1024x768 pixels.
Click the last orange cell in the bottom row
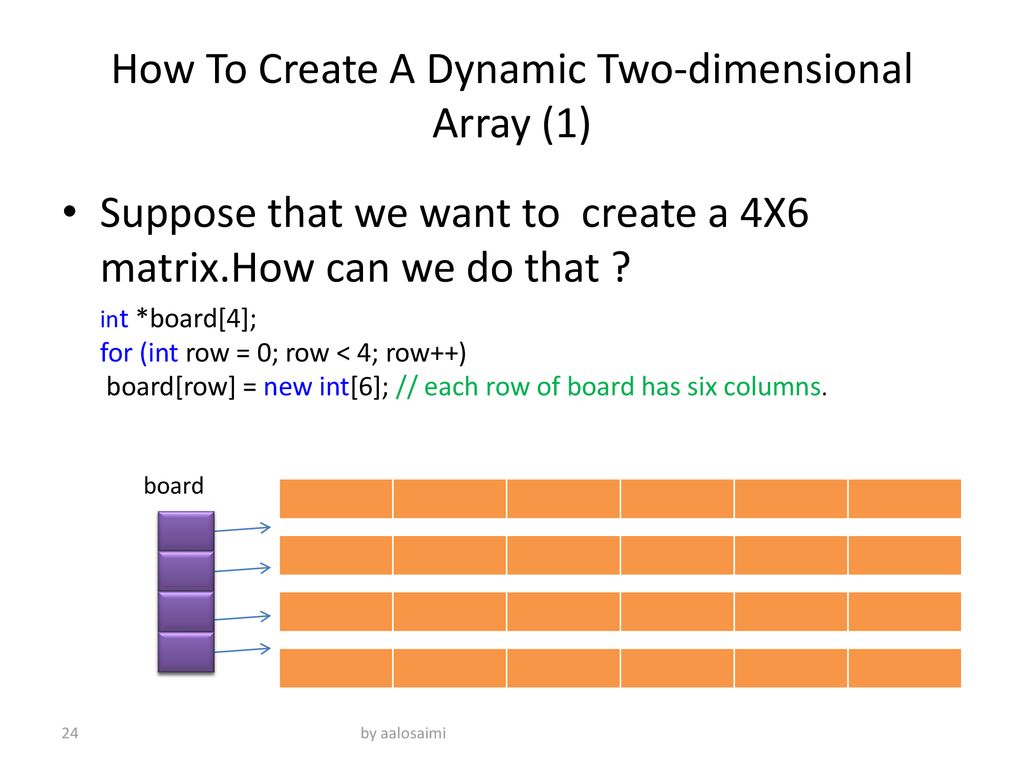coord(904,668)
